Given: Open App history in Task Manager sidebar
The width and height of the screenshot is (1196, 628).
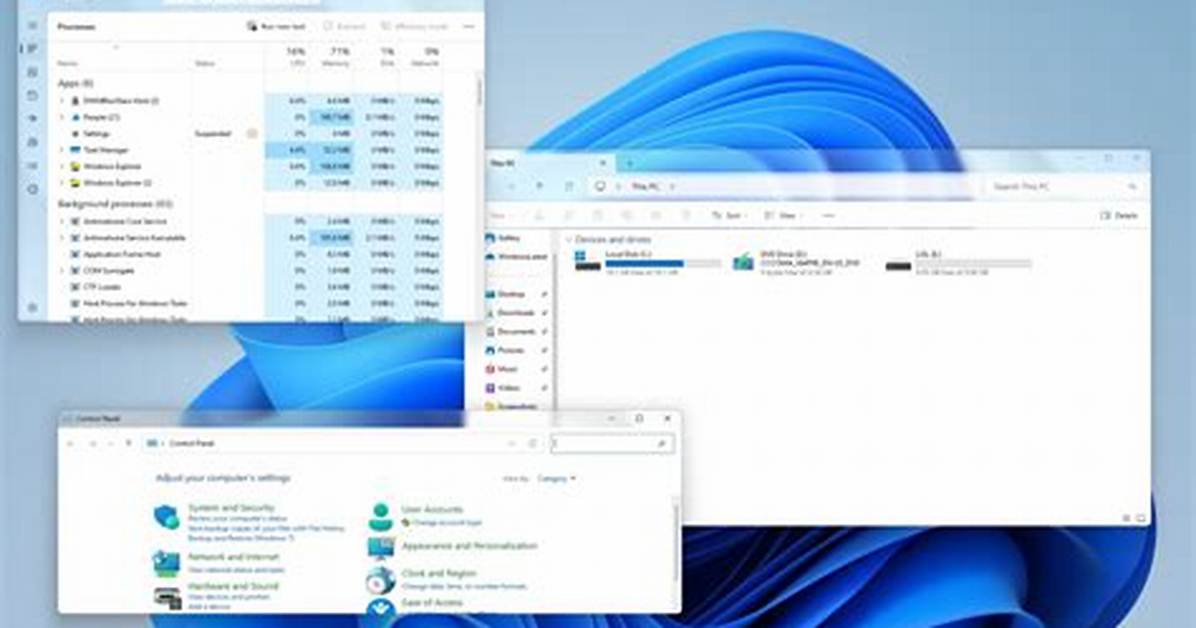Looking at the screenshot, I should (x=32, y=95).
